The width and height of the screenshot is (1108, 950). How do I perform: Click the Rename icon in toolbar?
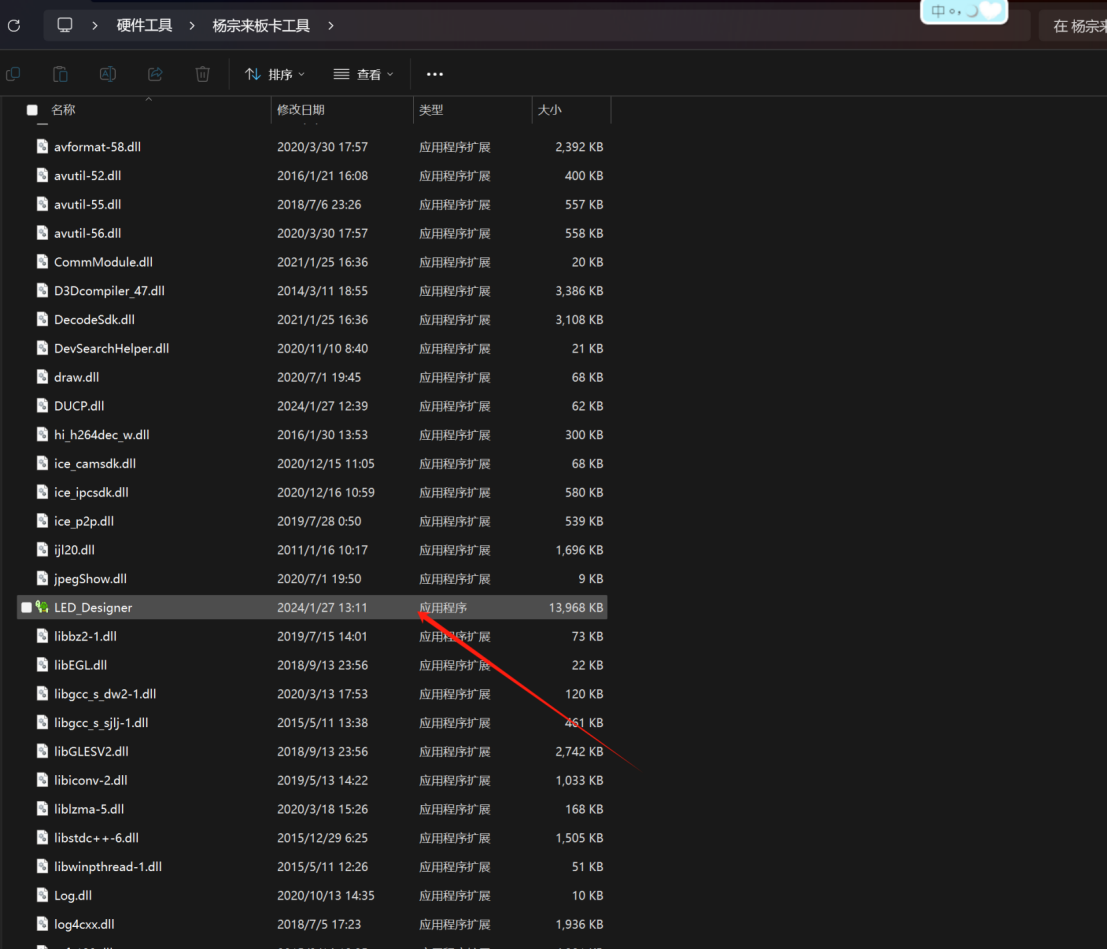click(x=108, y=74)
